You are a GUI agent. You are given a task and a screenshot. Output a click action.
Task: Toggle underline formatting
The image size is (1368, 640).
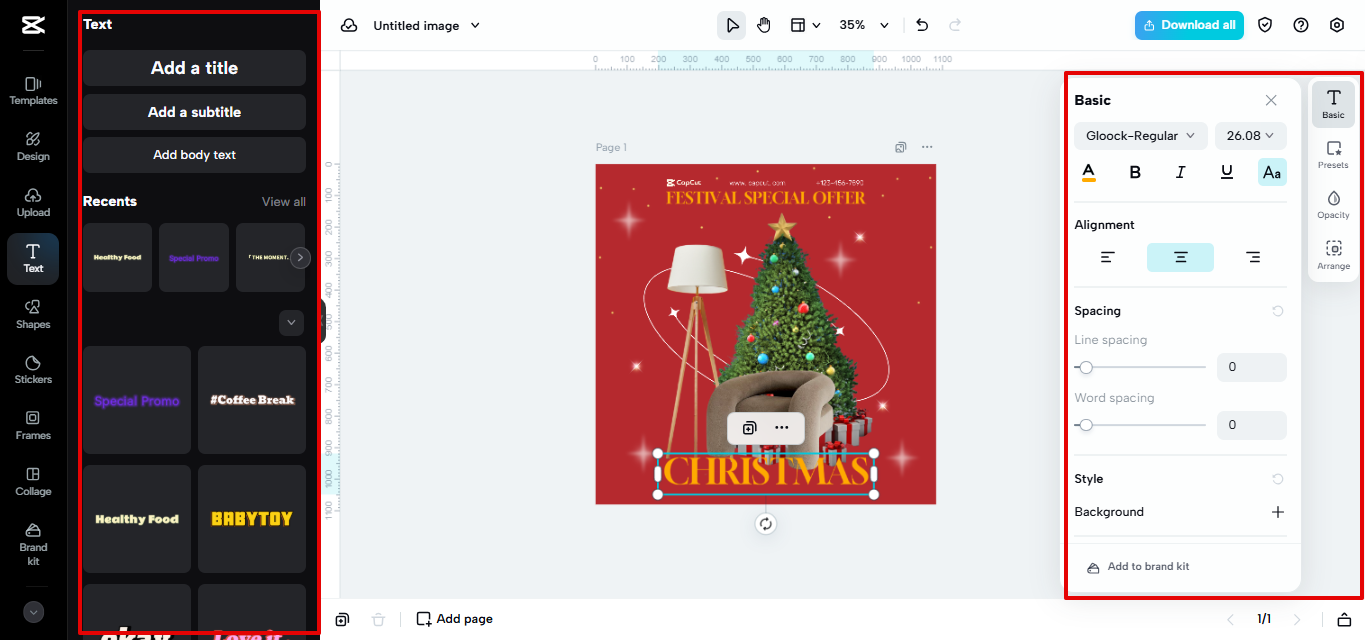tap(1227, 172)
